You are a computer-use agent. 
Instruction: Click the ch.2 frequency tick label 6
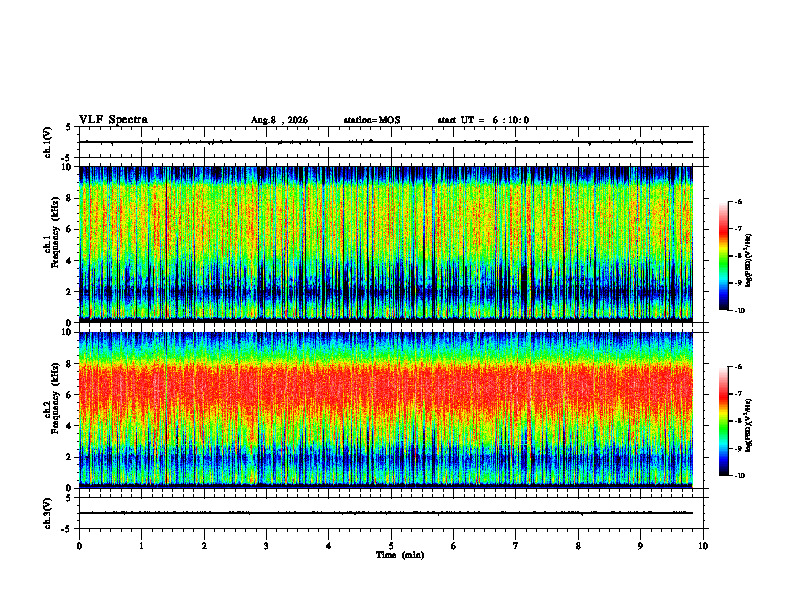(69, 395)
